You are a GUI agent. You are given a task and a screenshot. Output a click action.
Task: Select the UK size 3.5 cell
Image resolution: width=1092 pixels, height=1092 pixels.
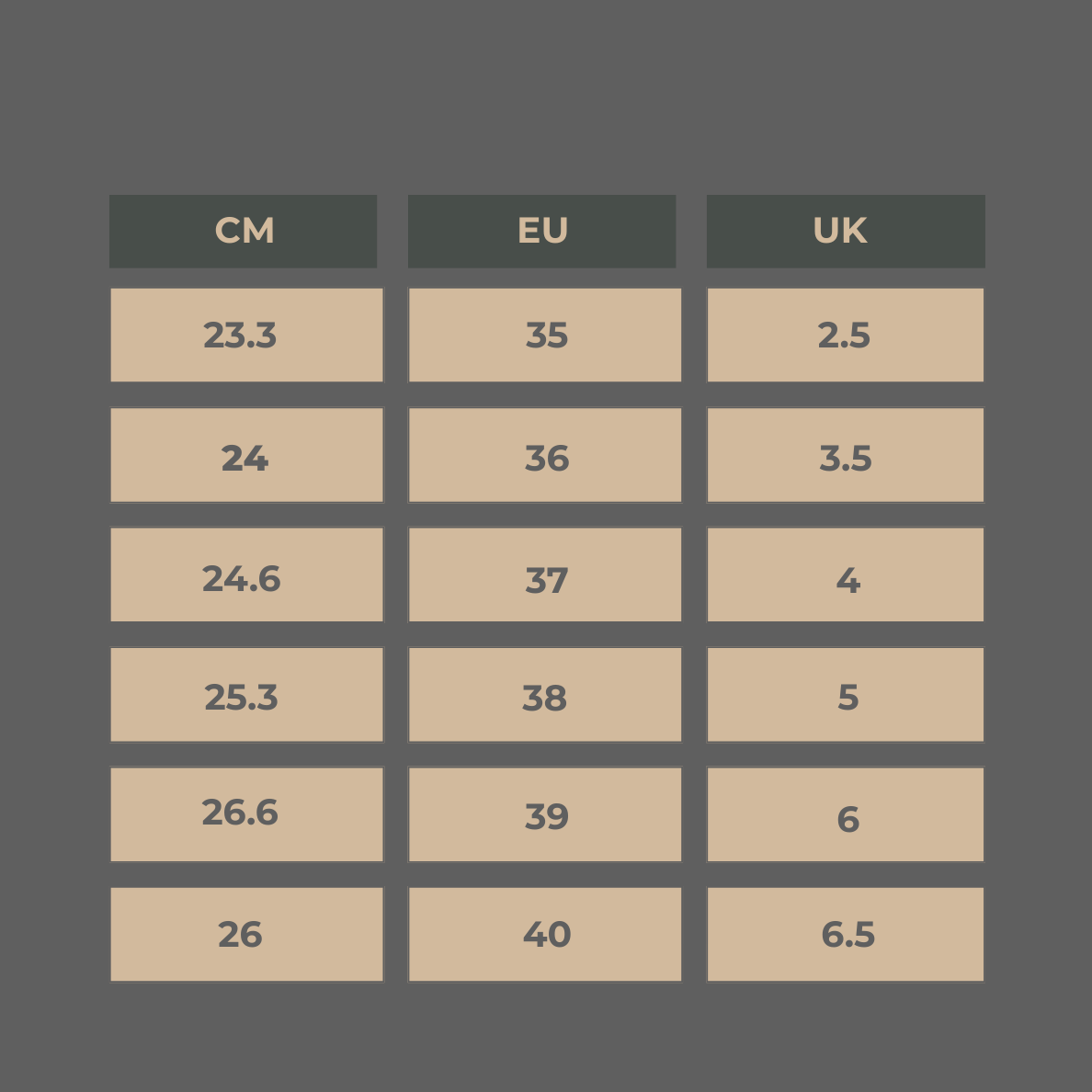click(845, 456)
